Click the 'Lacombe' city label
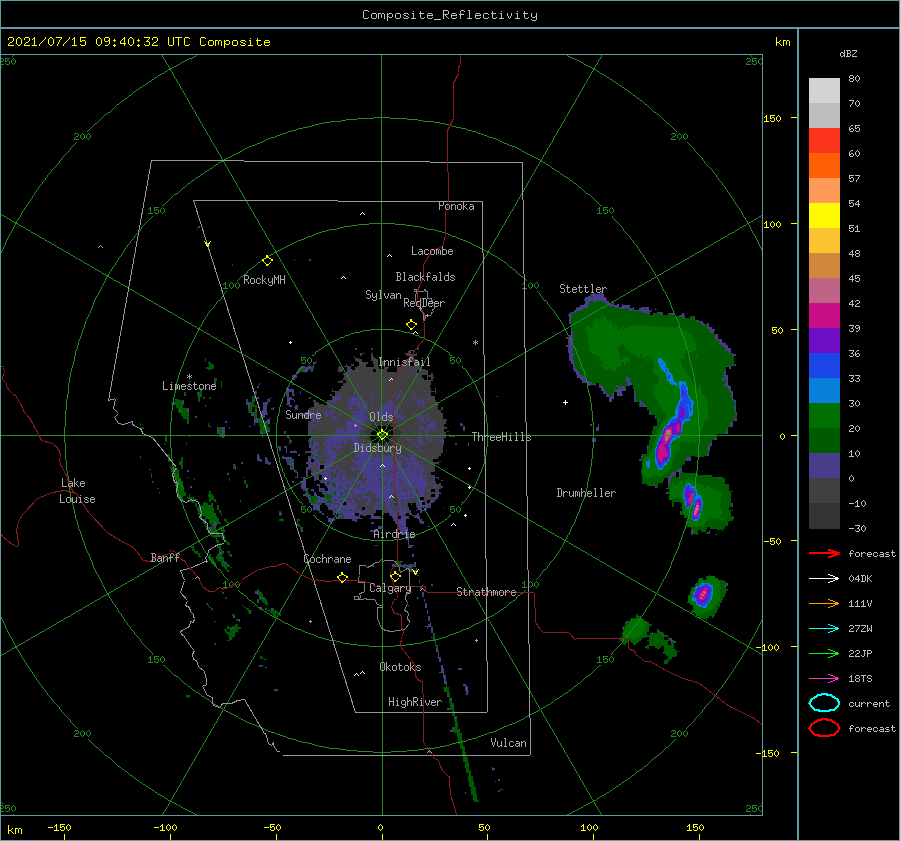The height and width of the screenshot is (841, 900). click(432, 251)
